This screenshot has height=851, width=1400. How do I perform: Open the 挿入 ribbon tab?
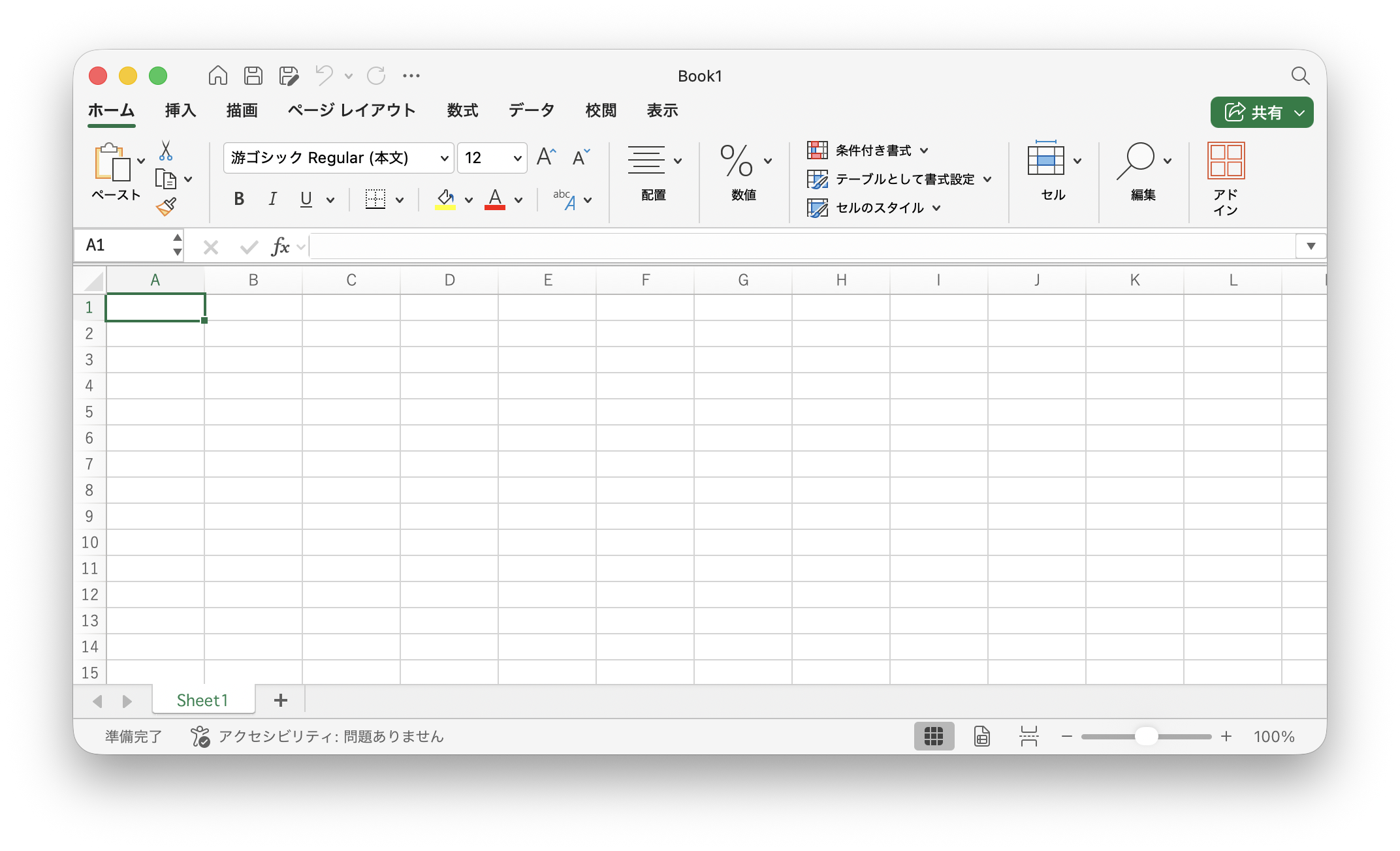[180, 110]
